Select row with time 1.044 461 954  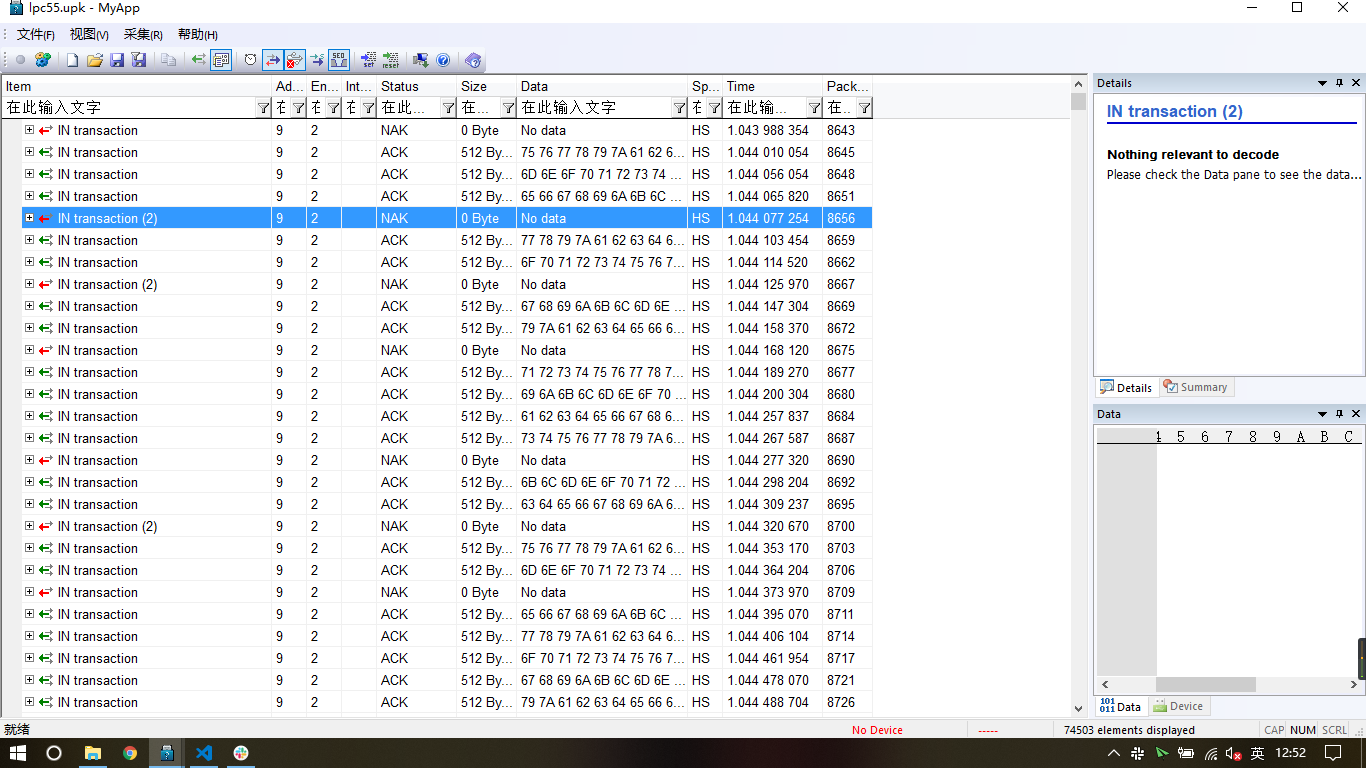pos(447,658)
